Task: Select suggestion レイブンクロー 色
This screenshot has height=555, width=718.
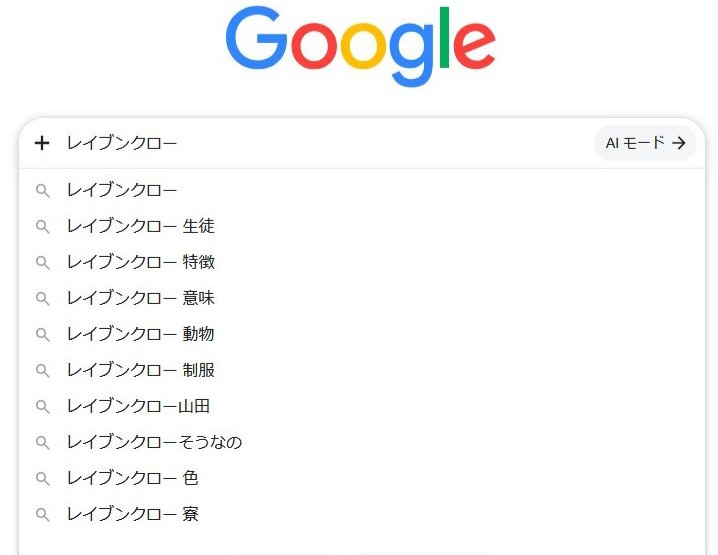Action: point(362,478)
